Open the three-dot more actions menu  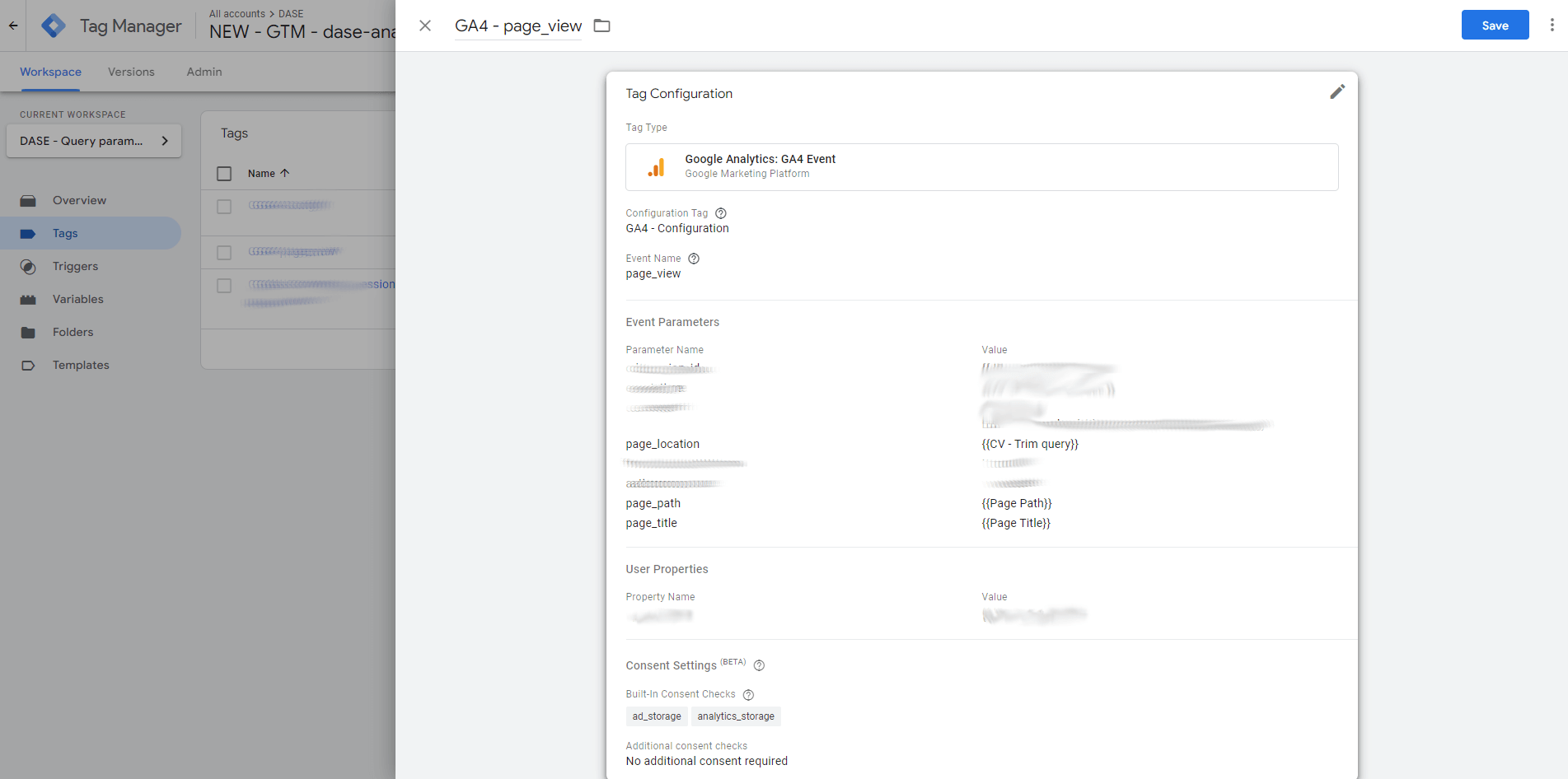coord(1552,25)
